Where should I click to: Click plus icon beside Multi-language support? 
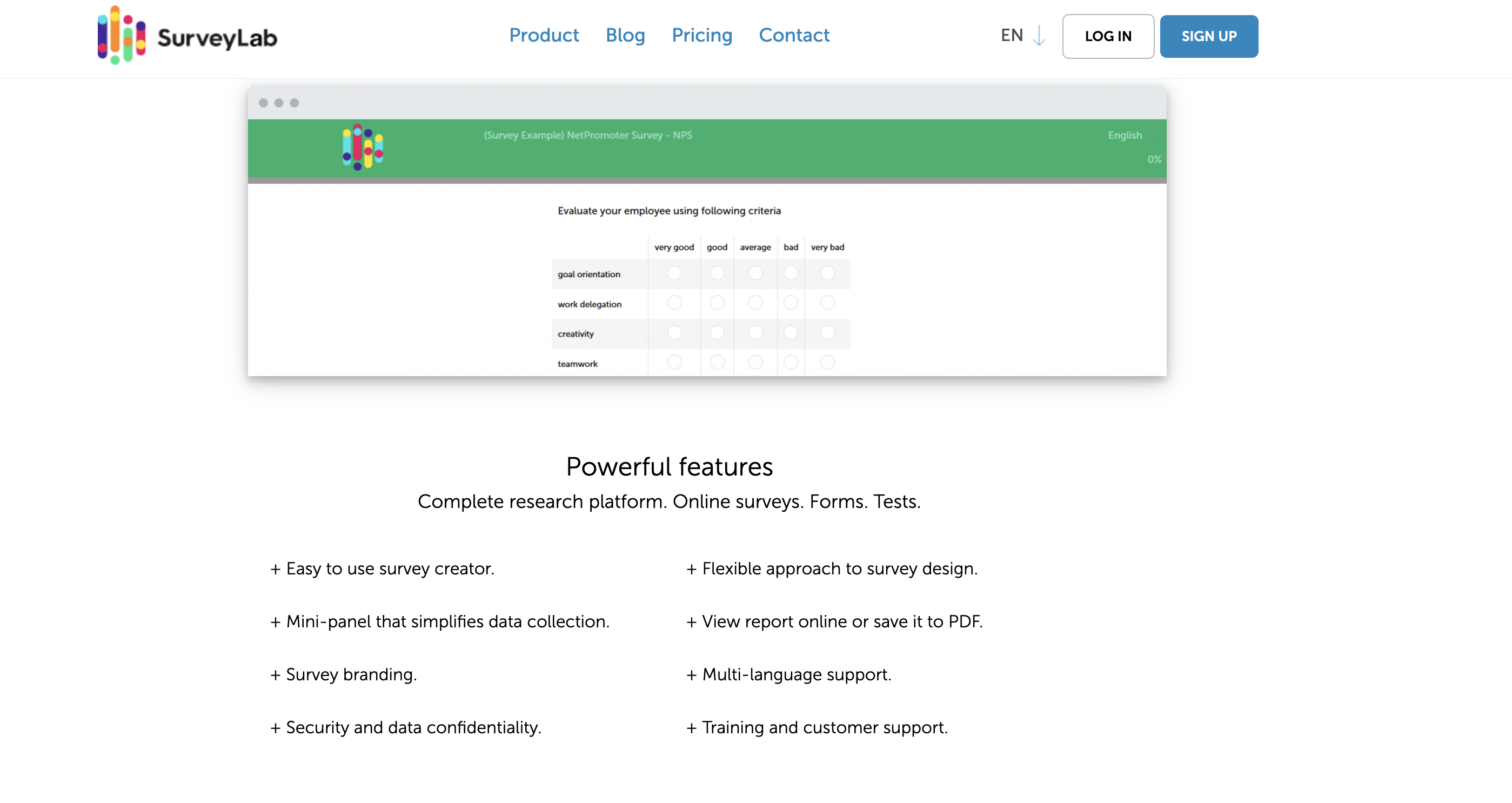(692, 675)
